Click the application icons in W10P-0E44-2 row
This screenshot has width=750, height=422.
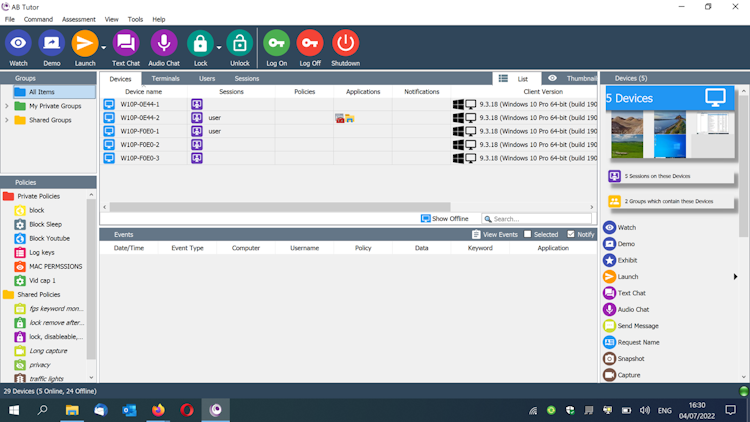coord(345,118)
